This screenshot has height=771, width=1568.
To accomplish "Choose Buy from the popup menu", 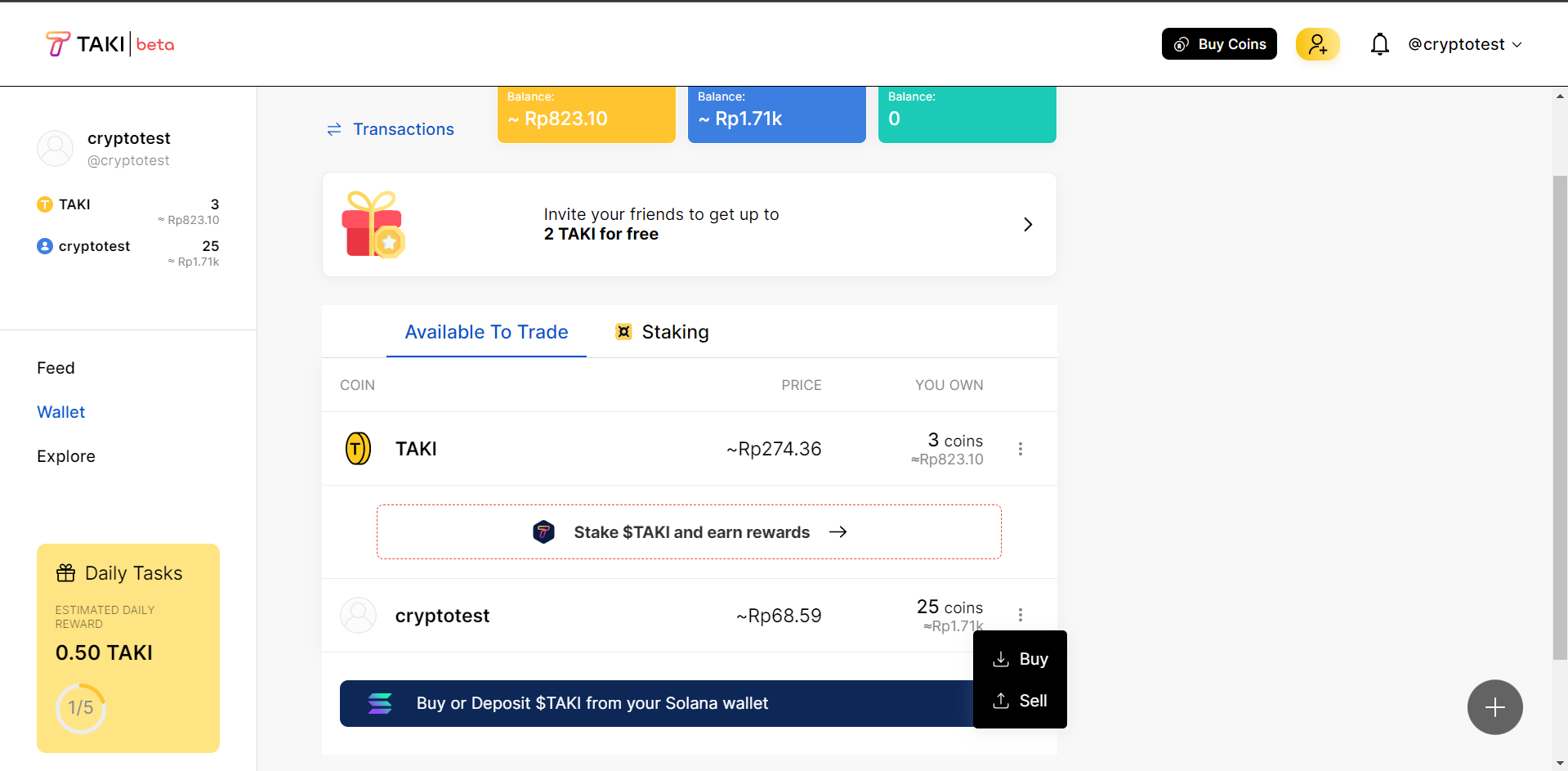I will pos(1020,659).
